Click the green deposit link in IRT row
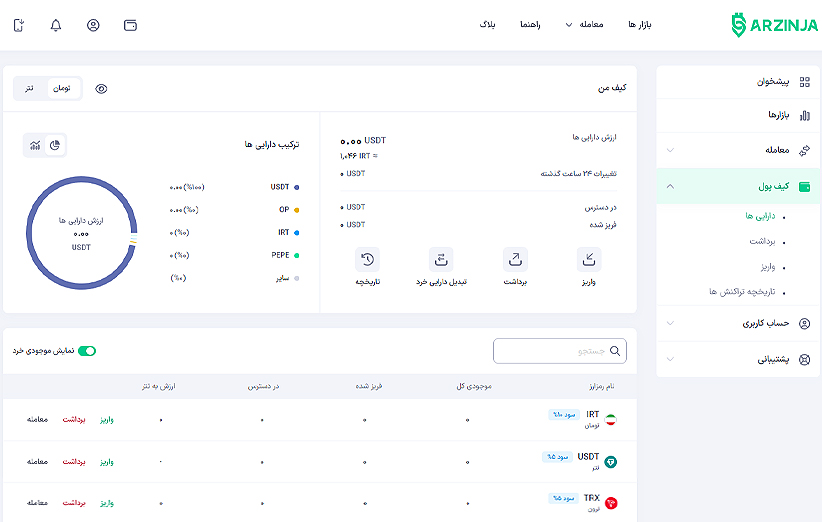The image size is (822, 522). (106, 420)
